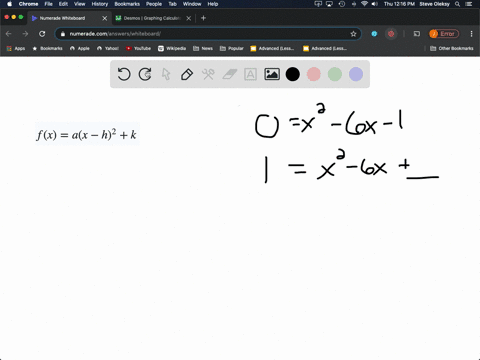Open the Wikipedia bookmark

[x=172, y=48]
